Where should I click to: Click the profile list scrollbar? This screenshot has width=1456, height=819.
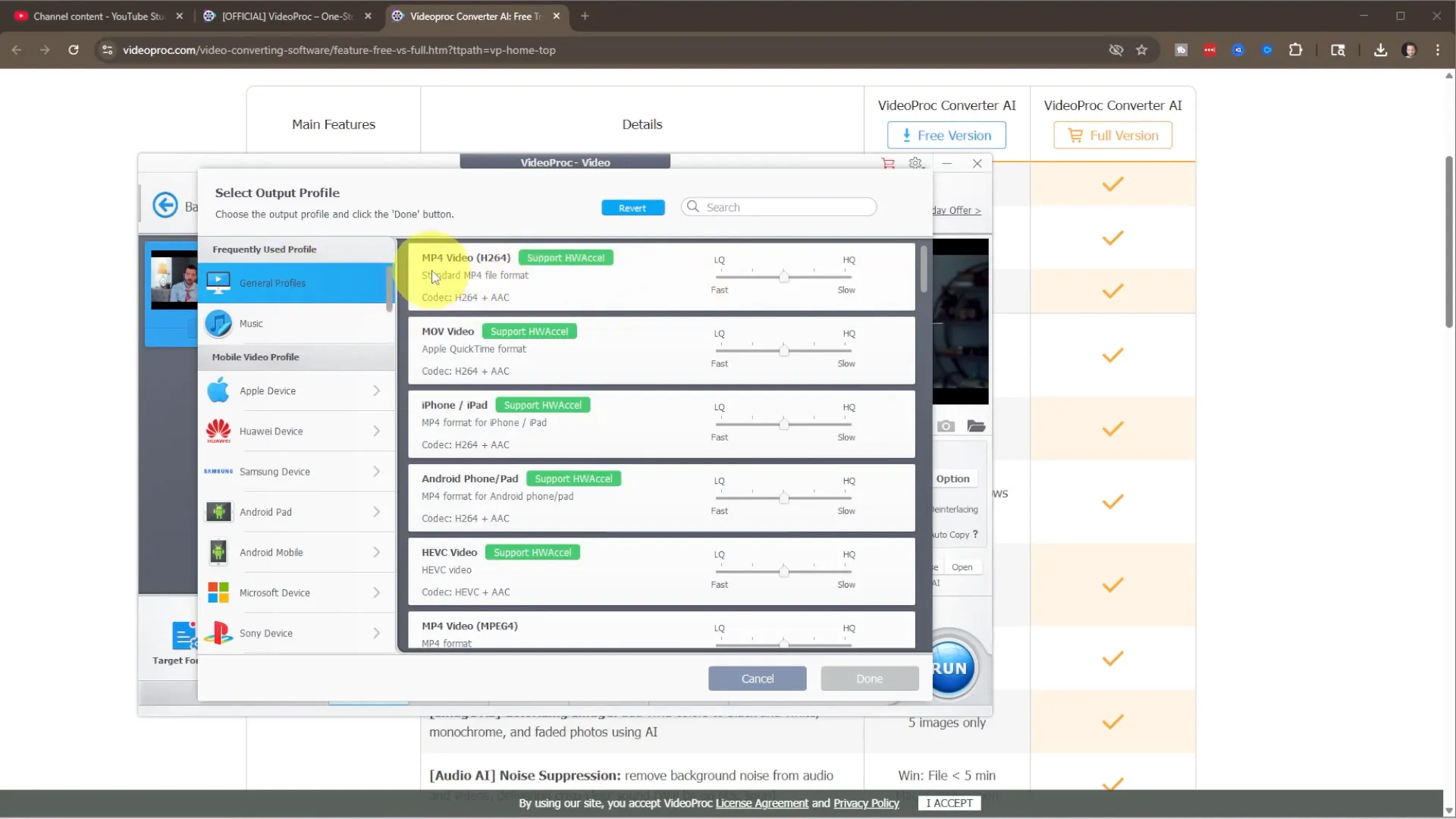pos(924,269)
